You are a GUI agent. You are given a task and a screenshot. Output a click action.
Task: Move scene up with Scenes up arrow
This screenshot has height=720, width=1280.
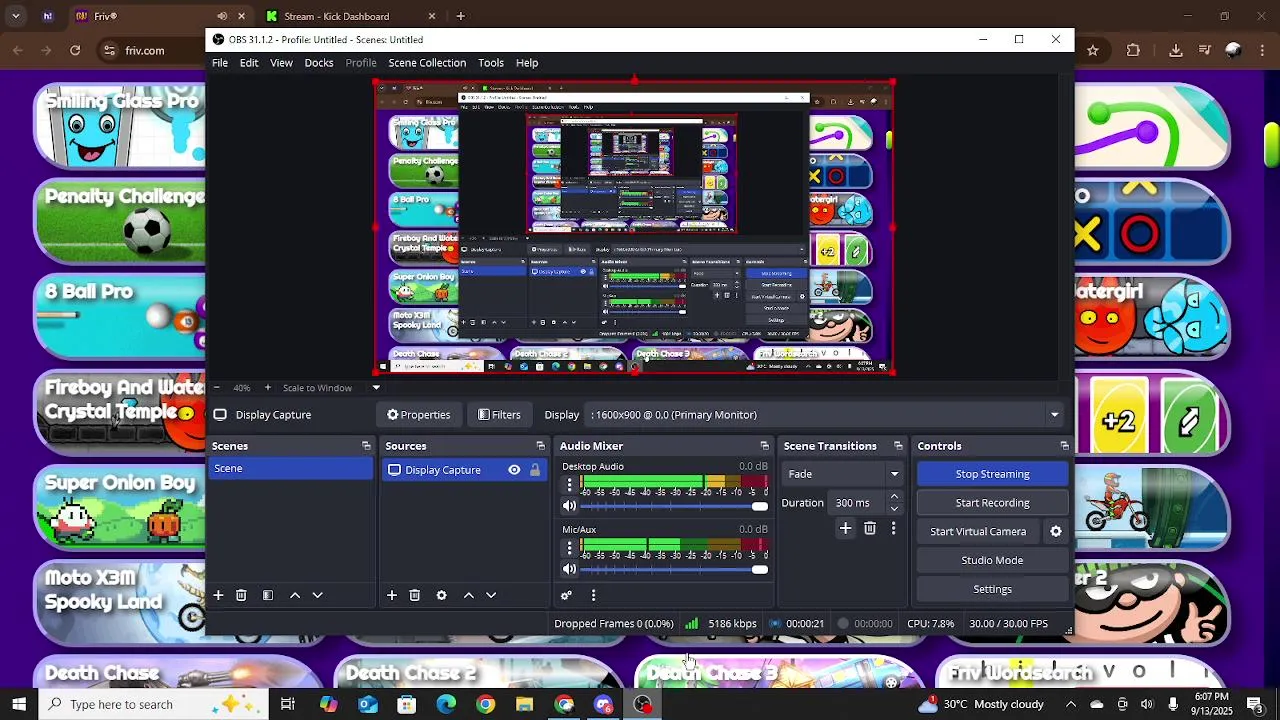pos(295,595)
